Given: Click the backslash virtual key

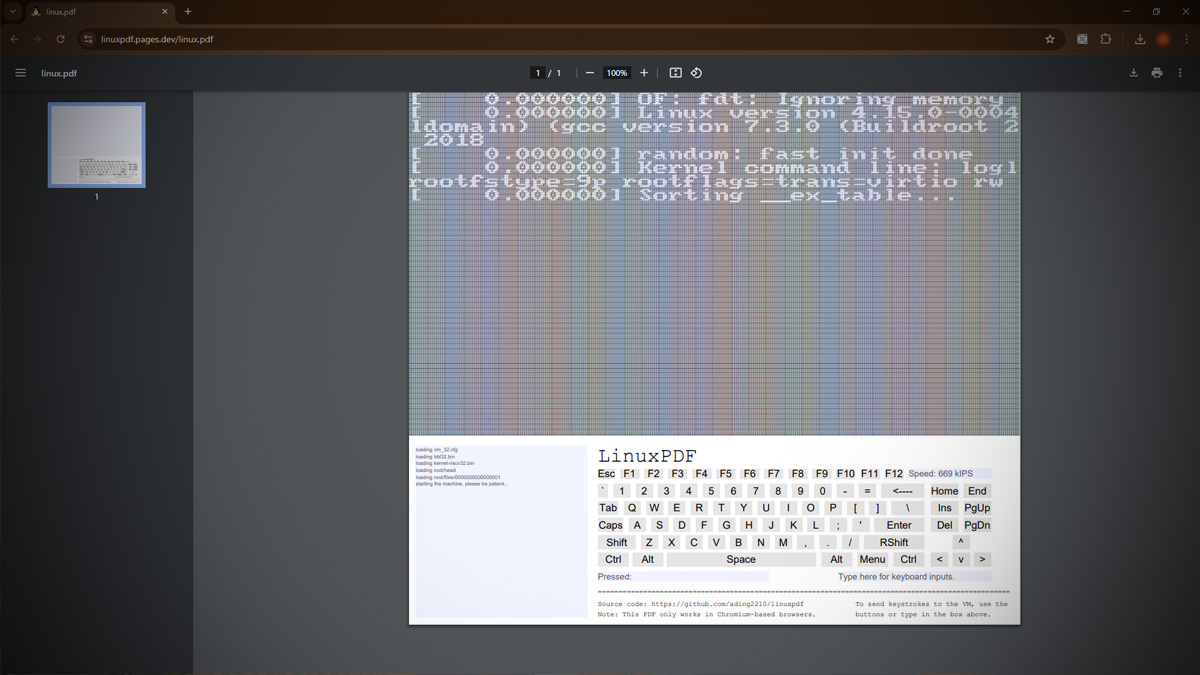Looking at the screenshot, I should click(907, 508).
